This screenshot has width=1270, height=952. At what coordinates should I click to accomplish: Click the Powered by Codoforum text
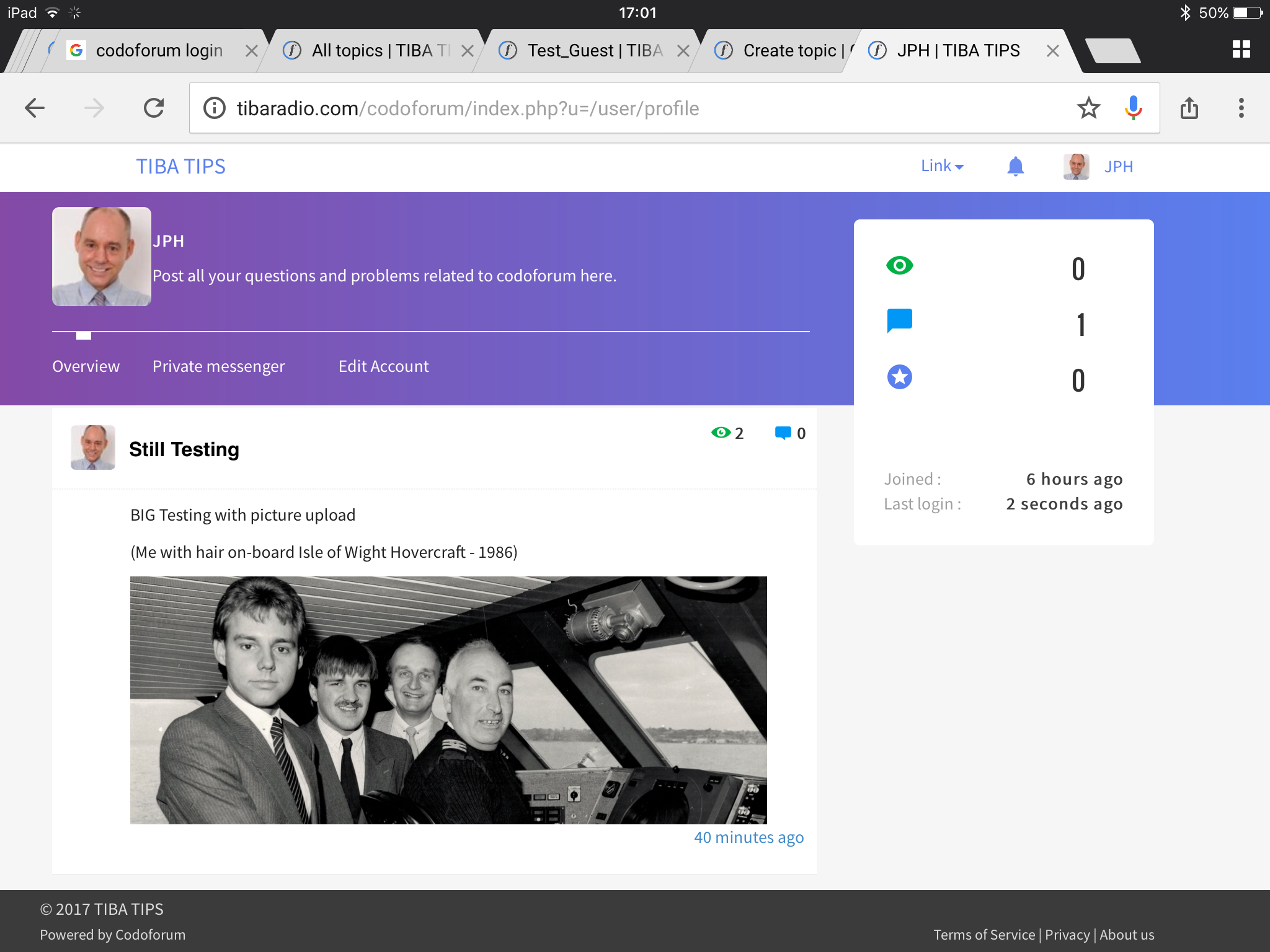(x=113, y=935)
